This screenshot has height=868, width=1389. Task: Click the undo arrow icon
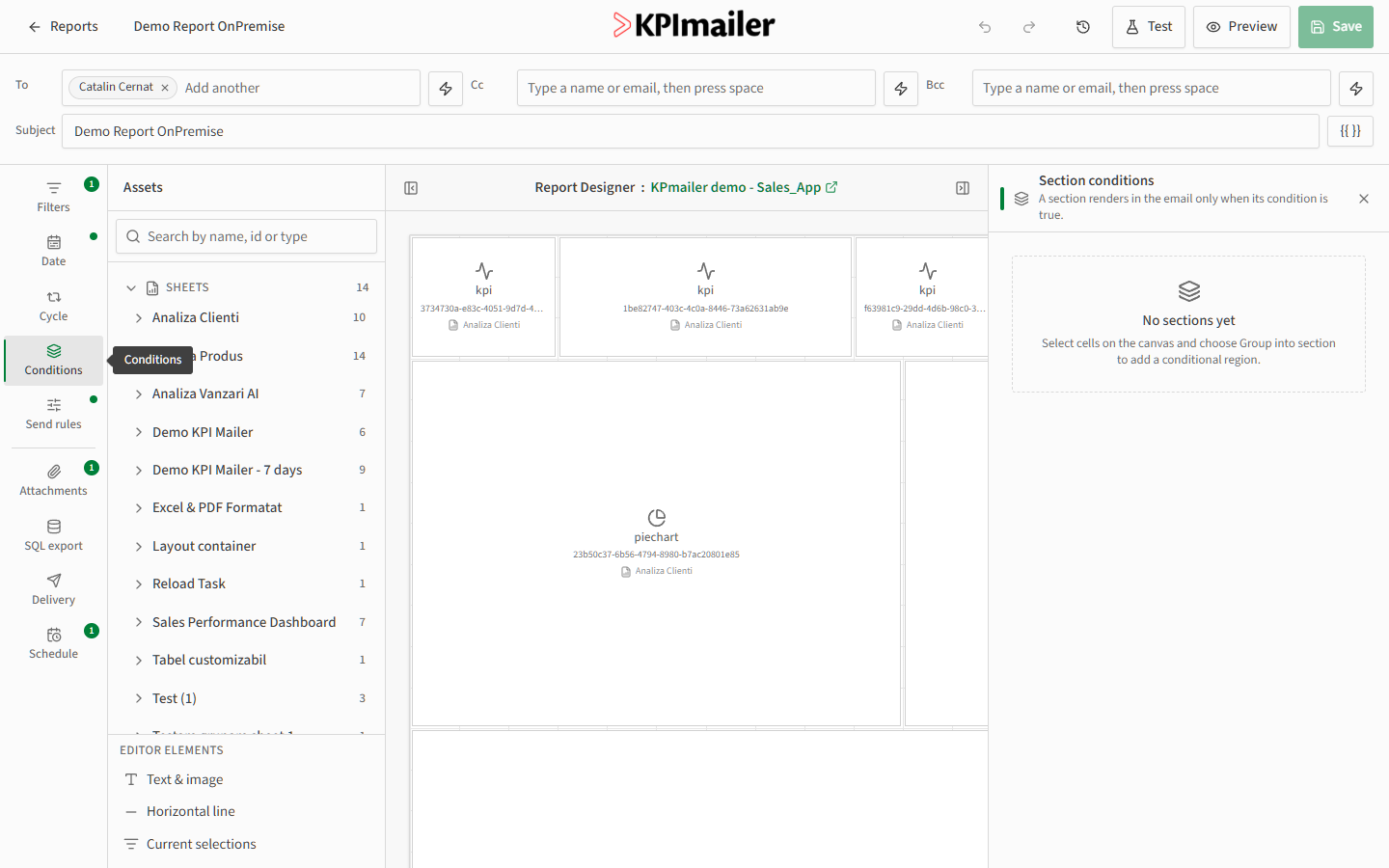985,27
